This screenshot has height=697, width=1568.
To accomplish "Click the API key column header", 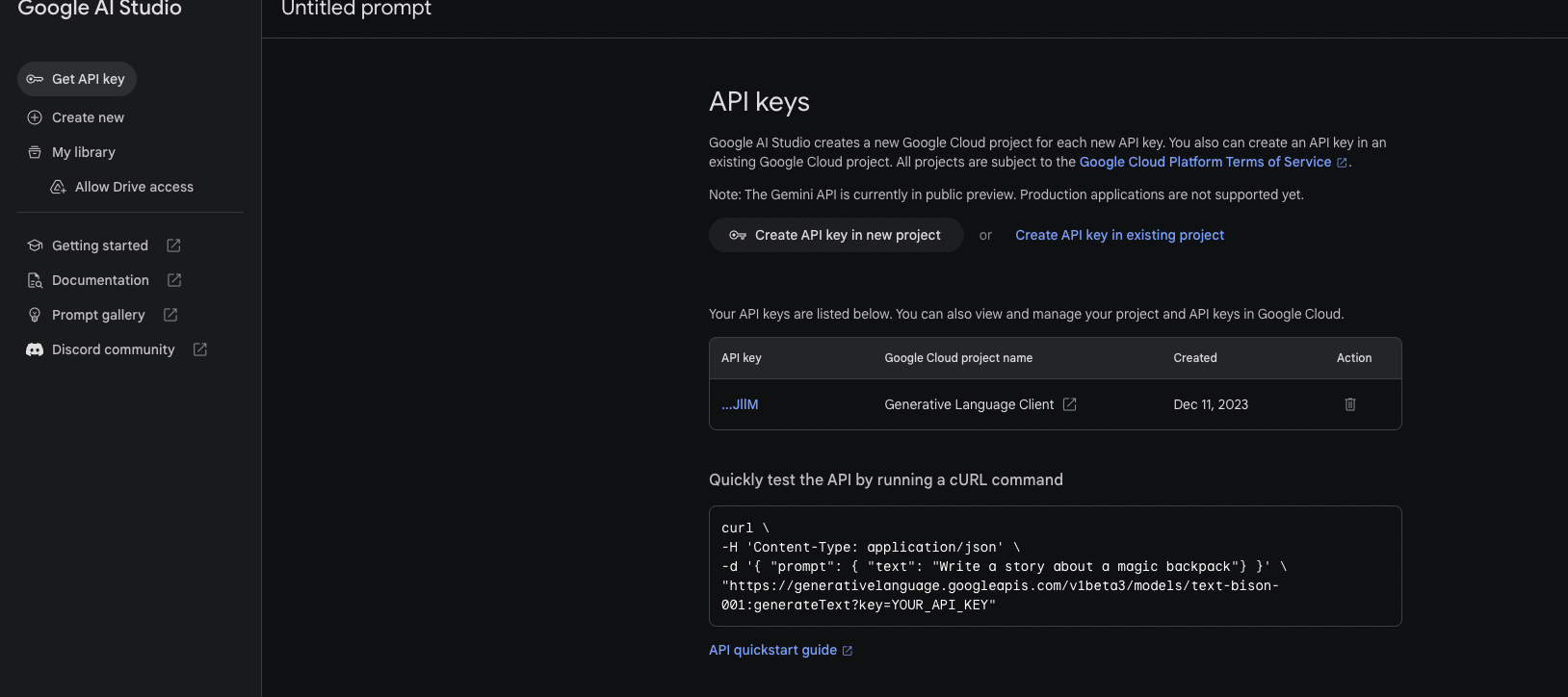I will click(x=742, y=358).
